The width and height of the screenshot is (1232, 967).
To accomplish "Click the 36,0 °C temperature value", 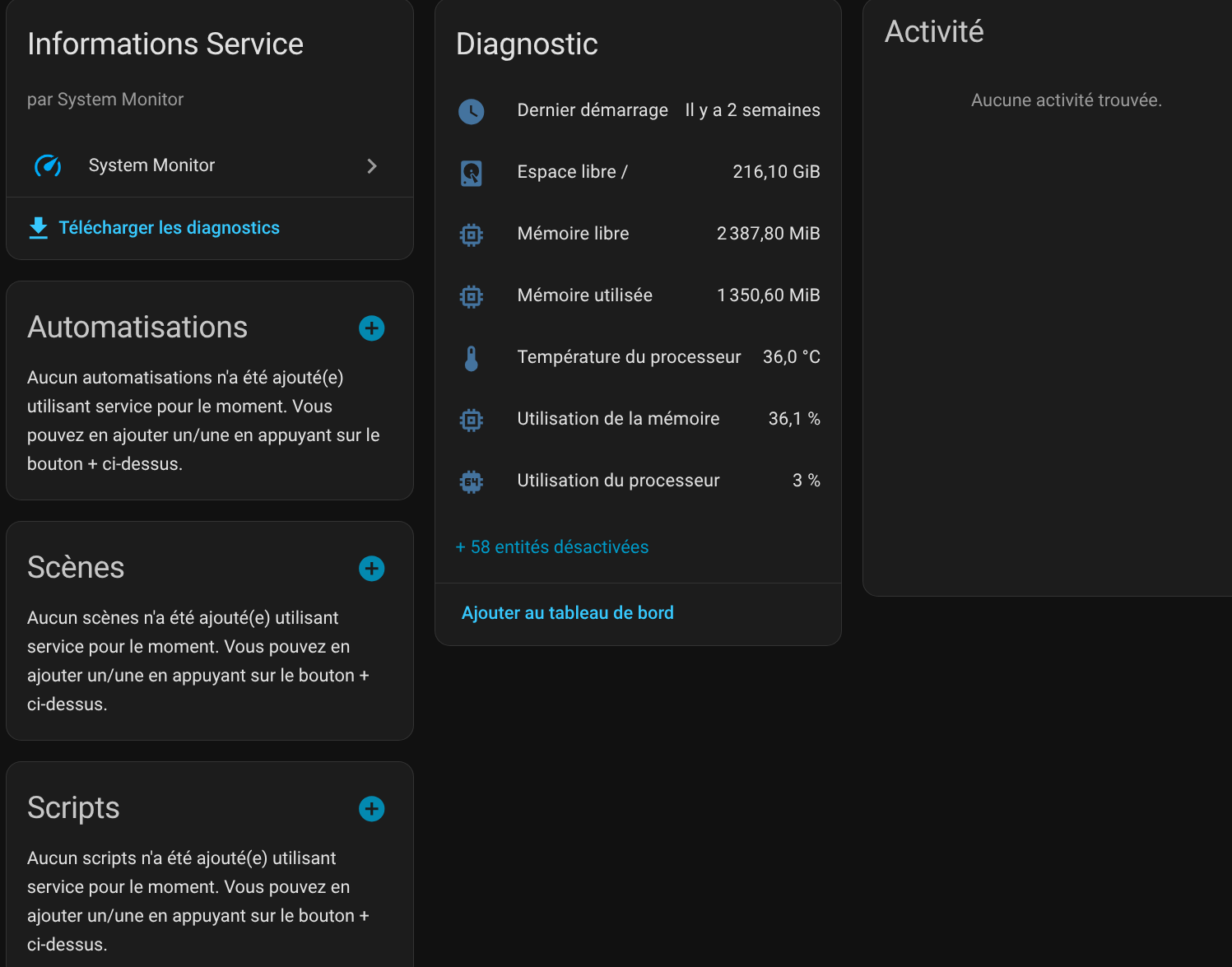I will point(791,357).
